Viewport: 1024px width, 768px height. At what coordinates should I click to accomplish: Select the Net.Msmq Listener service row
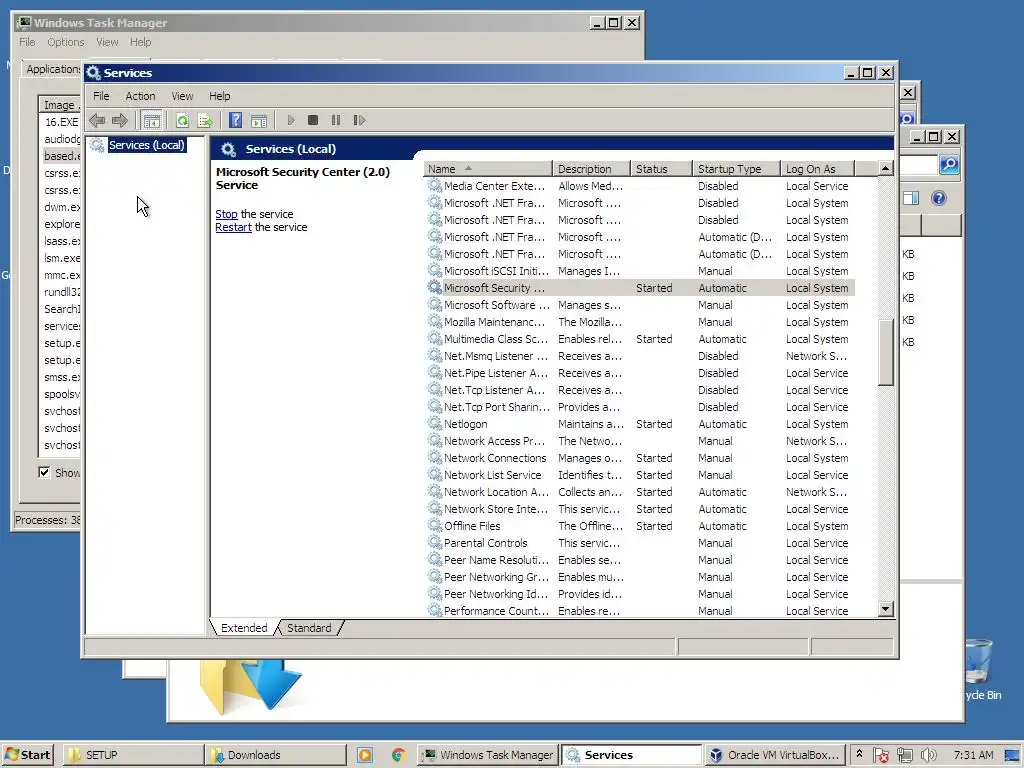(x=639, y=356)
